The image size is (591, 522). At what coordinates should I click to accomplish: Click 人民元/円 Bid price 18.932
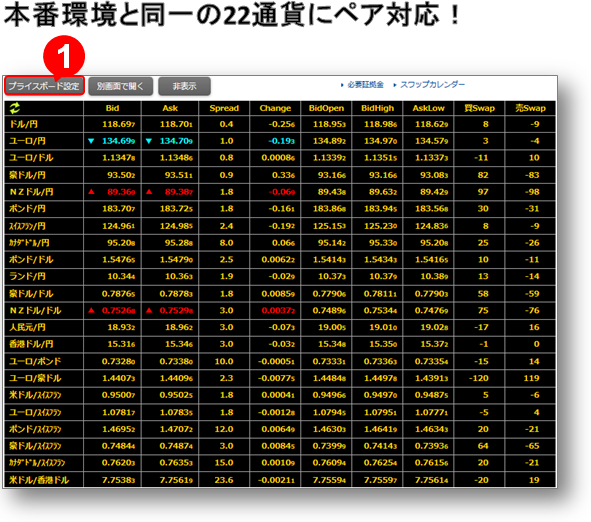[x=121, y=327]
